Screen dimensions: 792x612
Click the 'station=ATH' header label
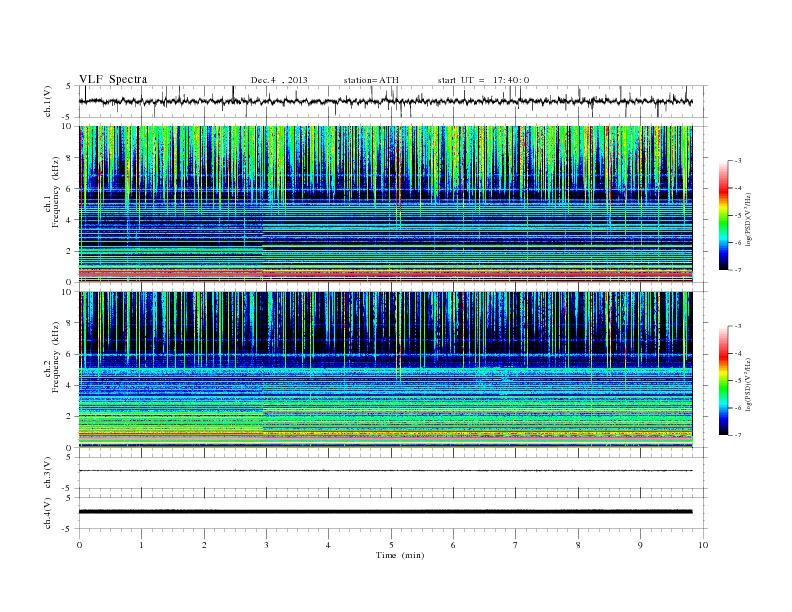click(x=371, y=80)
